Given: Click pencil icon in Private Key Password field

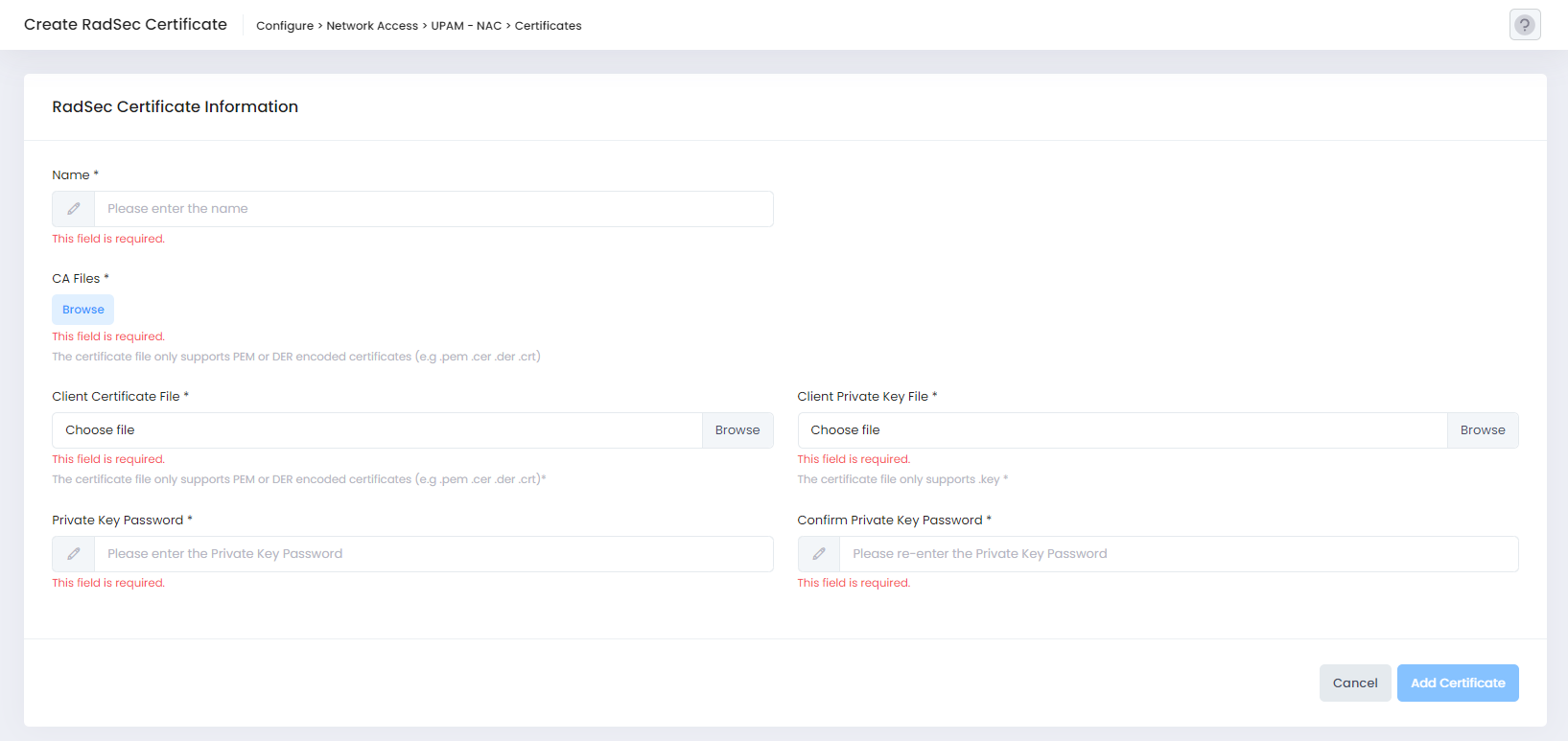Looking at the screenshot, I should [74, 554].
